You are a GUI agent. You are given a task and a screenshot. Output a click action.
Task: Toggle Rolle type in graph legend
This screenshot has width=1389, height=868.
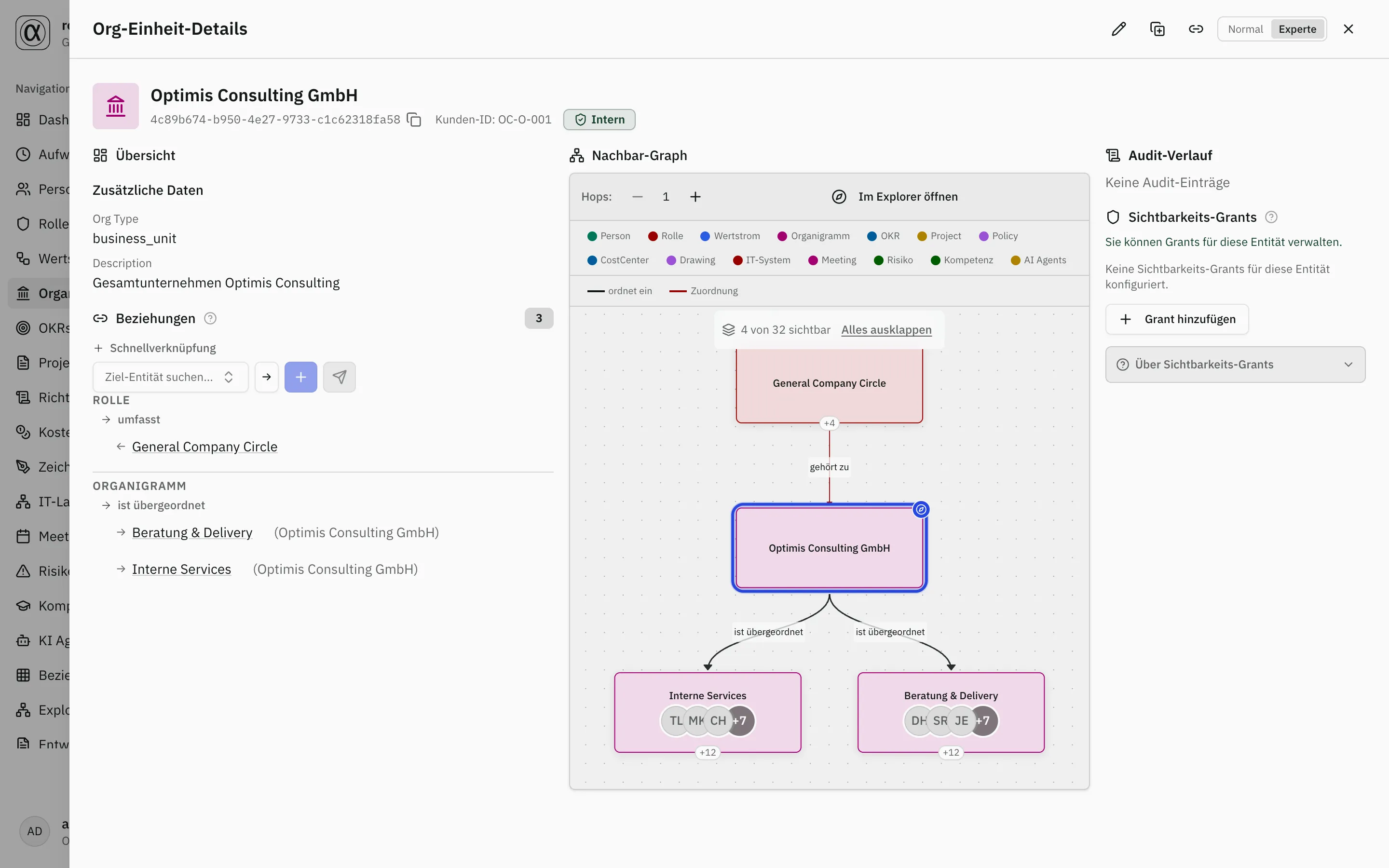pos(665,236)
